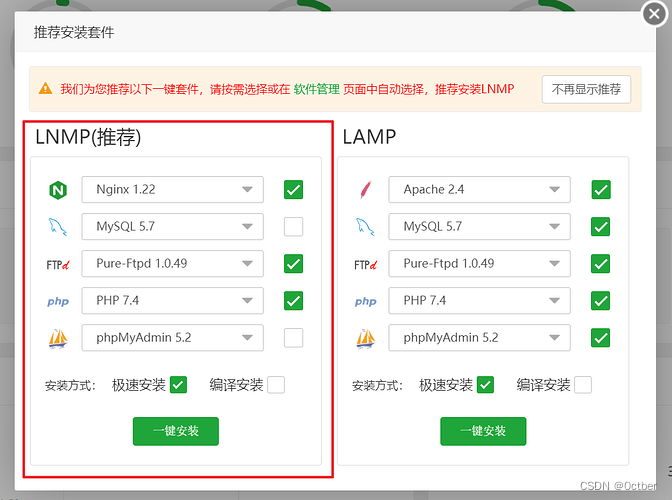Check phpMyAdmin 5.2 in LNMP
Screen dimensions: 672x500
pos(294,338)
